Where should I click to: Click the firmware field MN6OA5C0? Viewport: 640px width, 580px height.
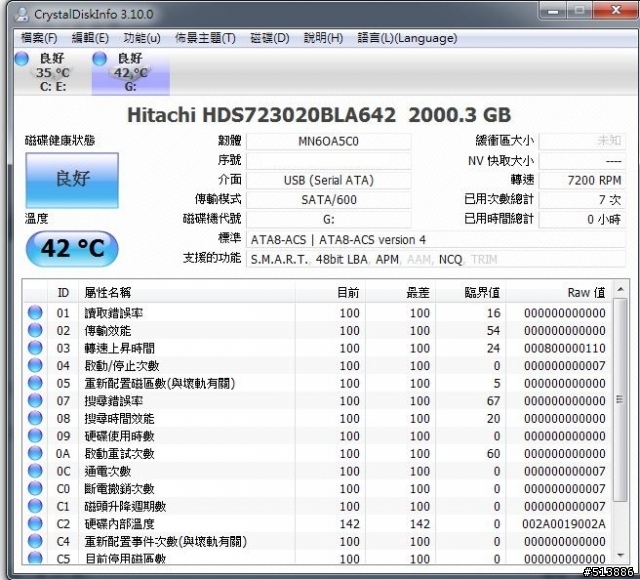click(x=328, y=141)
